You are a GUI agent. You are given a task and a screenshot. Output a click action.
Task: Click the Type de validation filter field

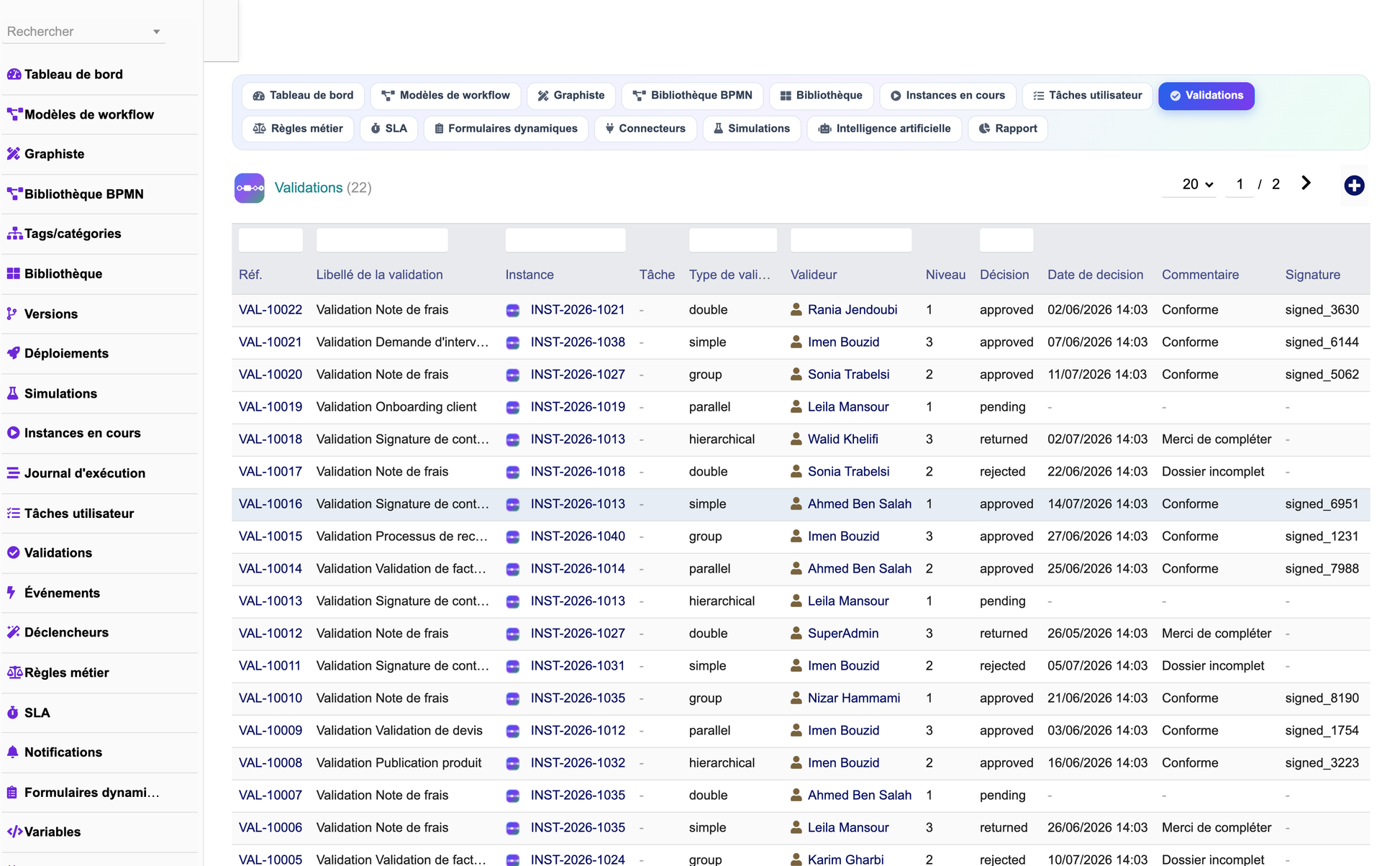tap(733, 240)
